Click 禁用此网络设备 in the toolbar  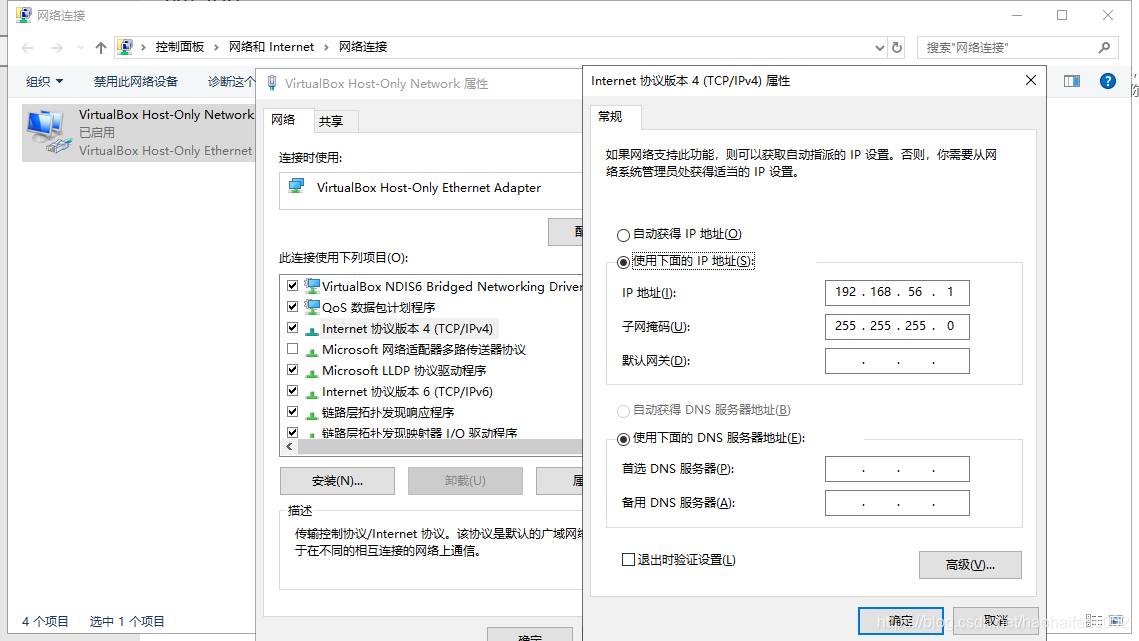coord(136,81)
